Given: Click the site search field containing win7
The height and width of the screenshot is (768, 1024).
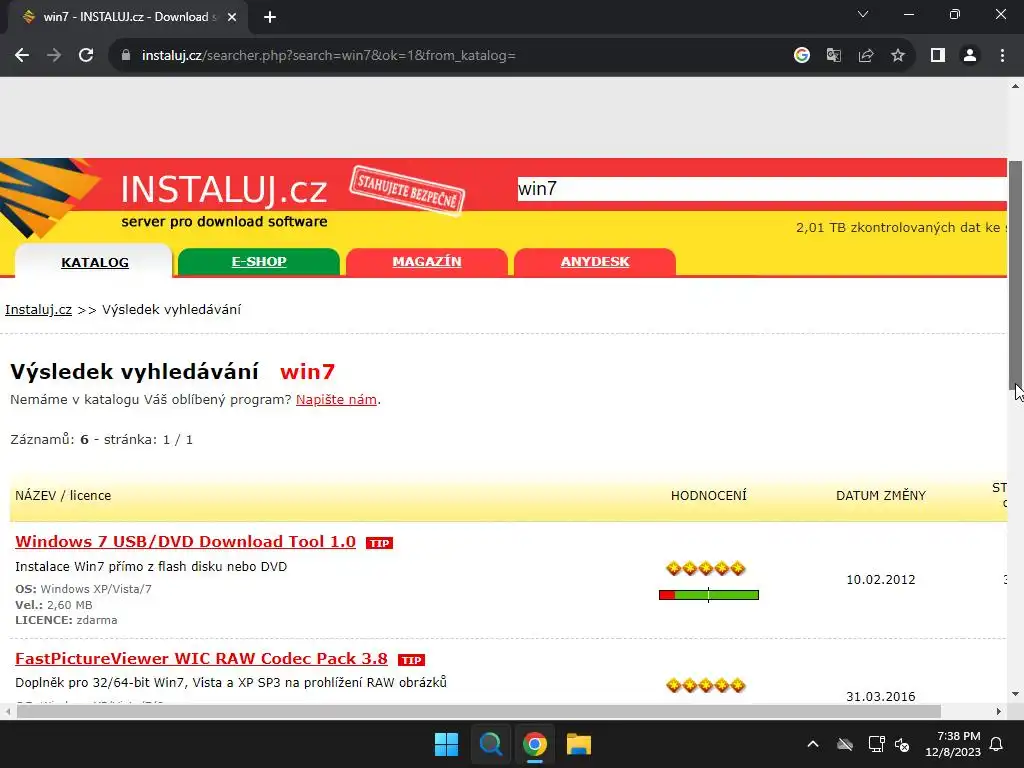Looking at the screenshot, I should click(761, 189).
